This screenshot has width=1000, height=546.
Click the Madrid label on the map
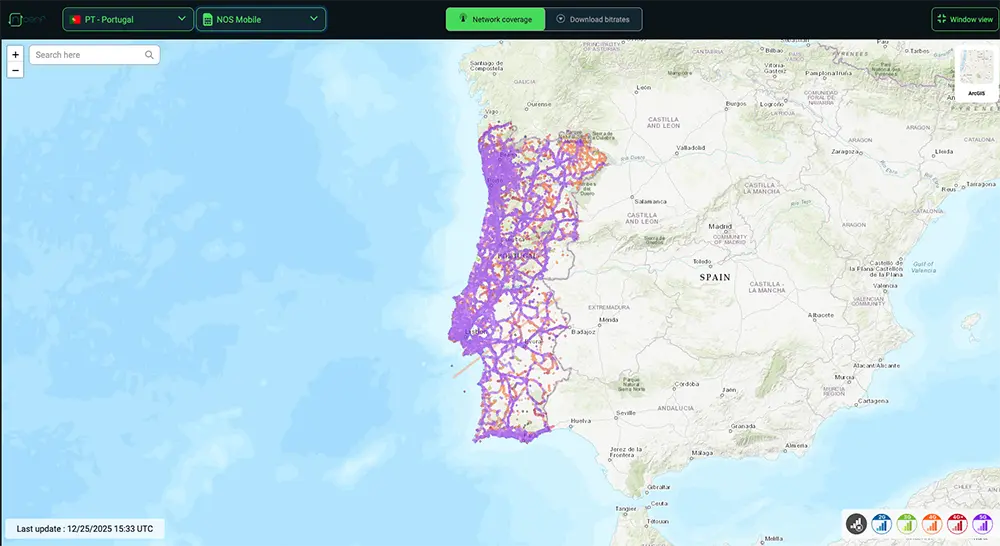click(720, 226)
